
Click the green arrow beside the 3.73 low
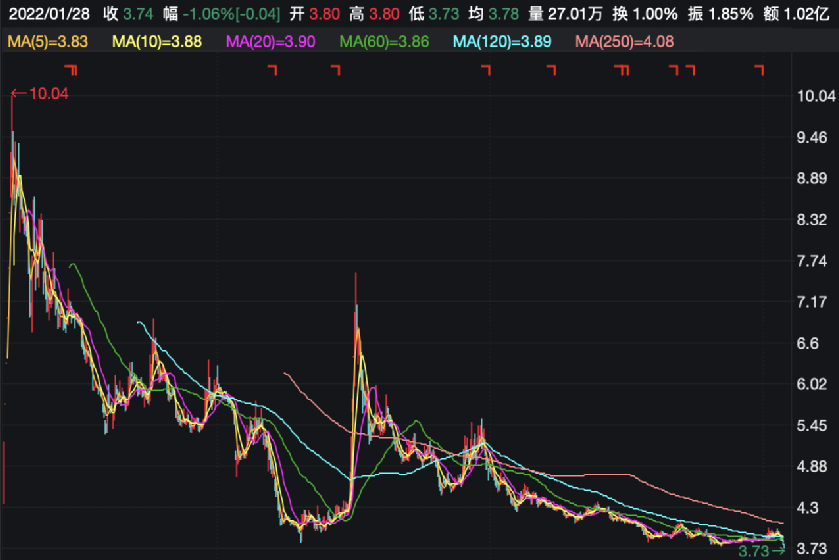coord(777,550)
